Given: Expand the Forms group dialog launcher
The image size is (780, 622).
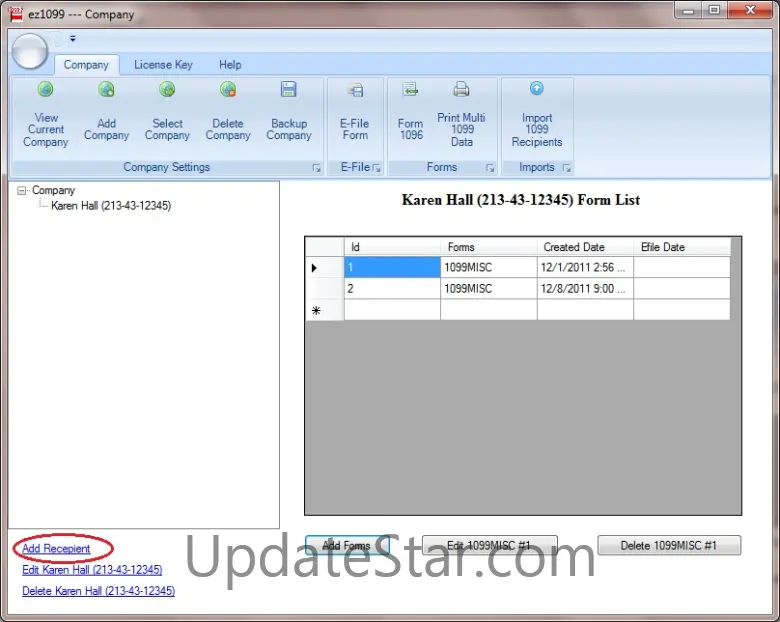Looking at the screenshot, I should (x=490, y=168).
